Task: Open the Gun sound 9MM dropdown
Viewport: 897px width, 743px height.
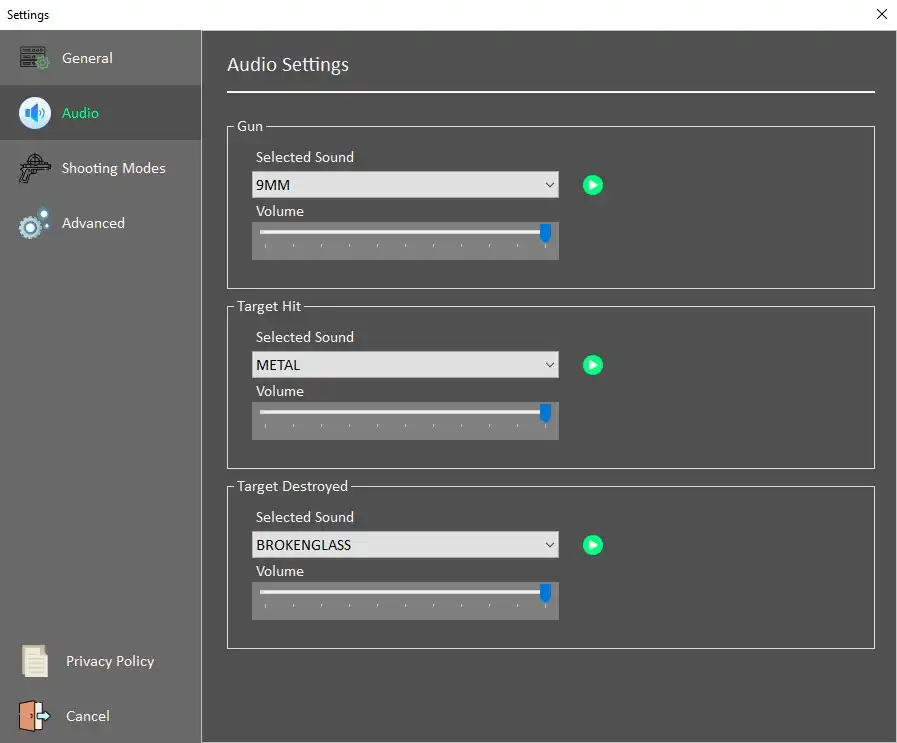Action: tap(405, 185)
